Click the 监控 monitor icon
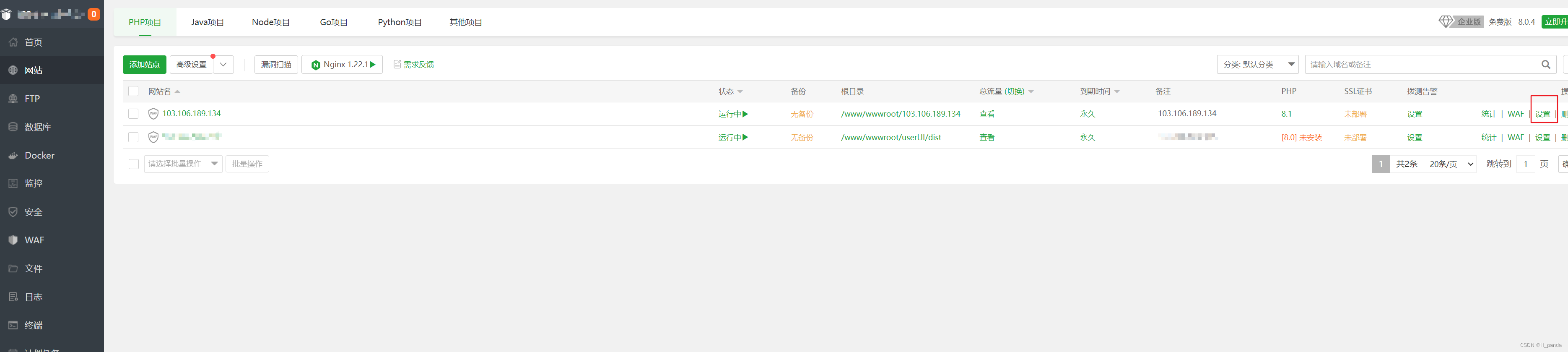The image size is (1568, 352). click(x=13, y=183)
